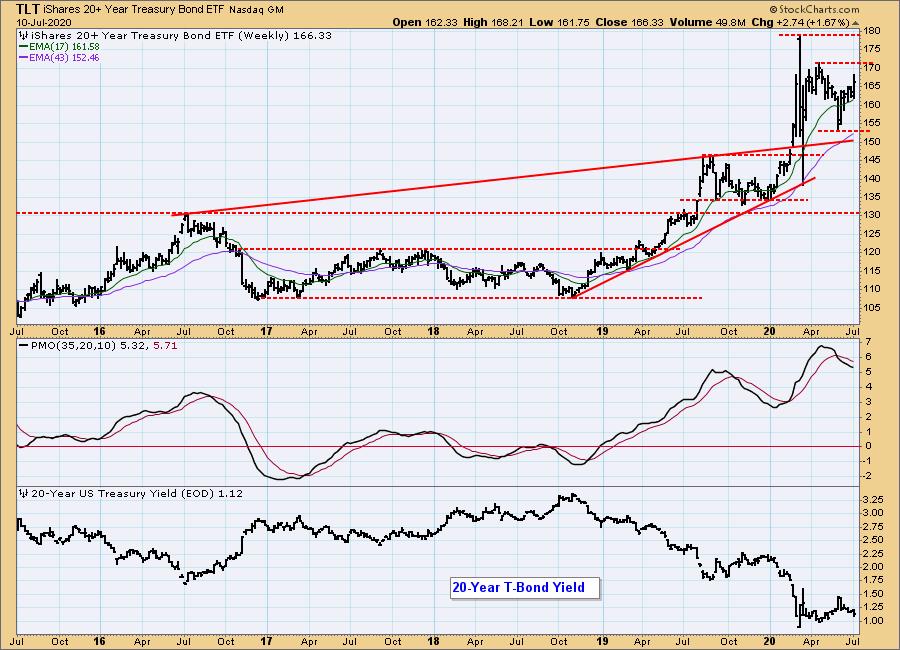Click the Chg +2.74 (+1.67%) value
This screenshot has width=900, height=650.
(x=800, y=22)
